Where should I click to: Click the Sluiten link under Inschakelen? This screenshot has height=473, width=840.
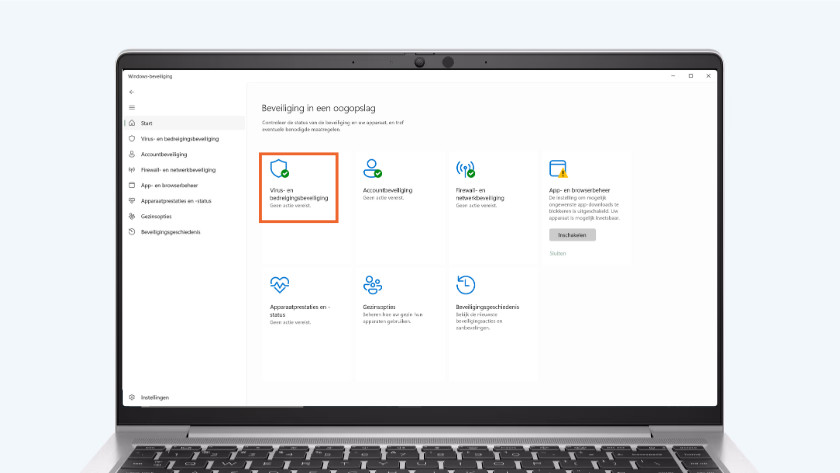point(557,253)
